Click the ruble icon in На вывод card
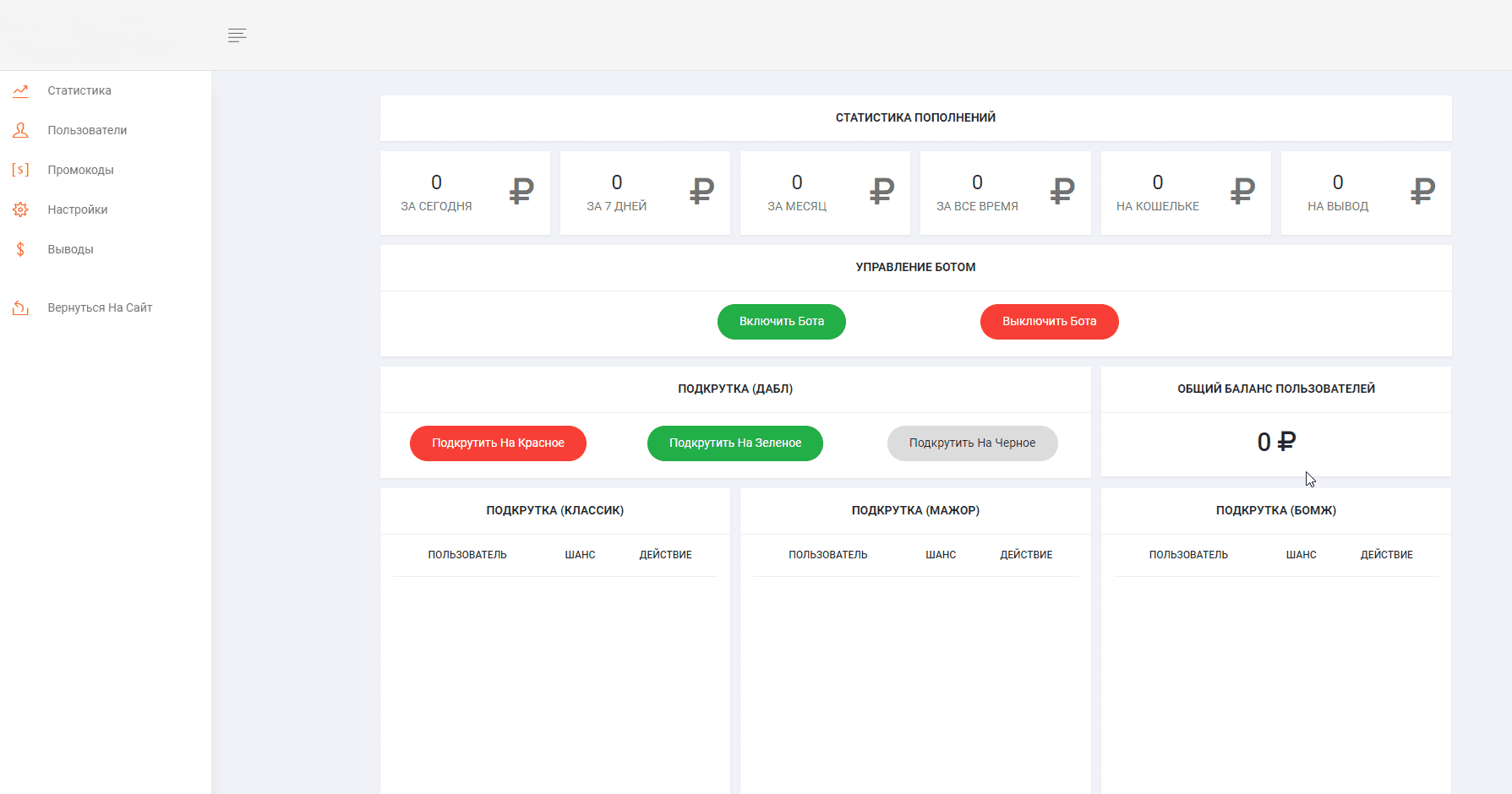 click(1422, 192)
